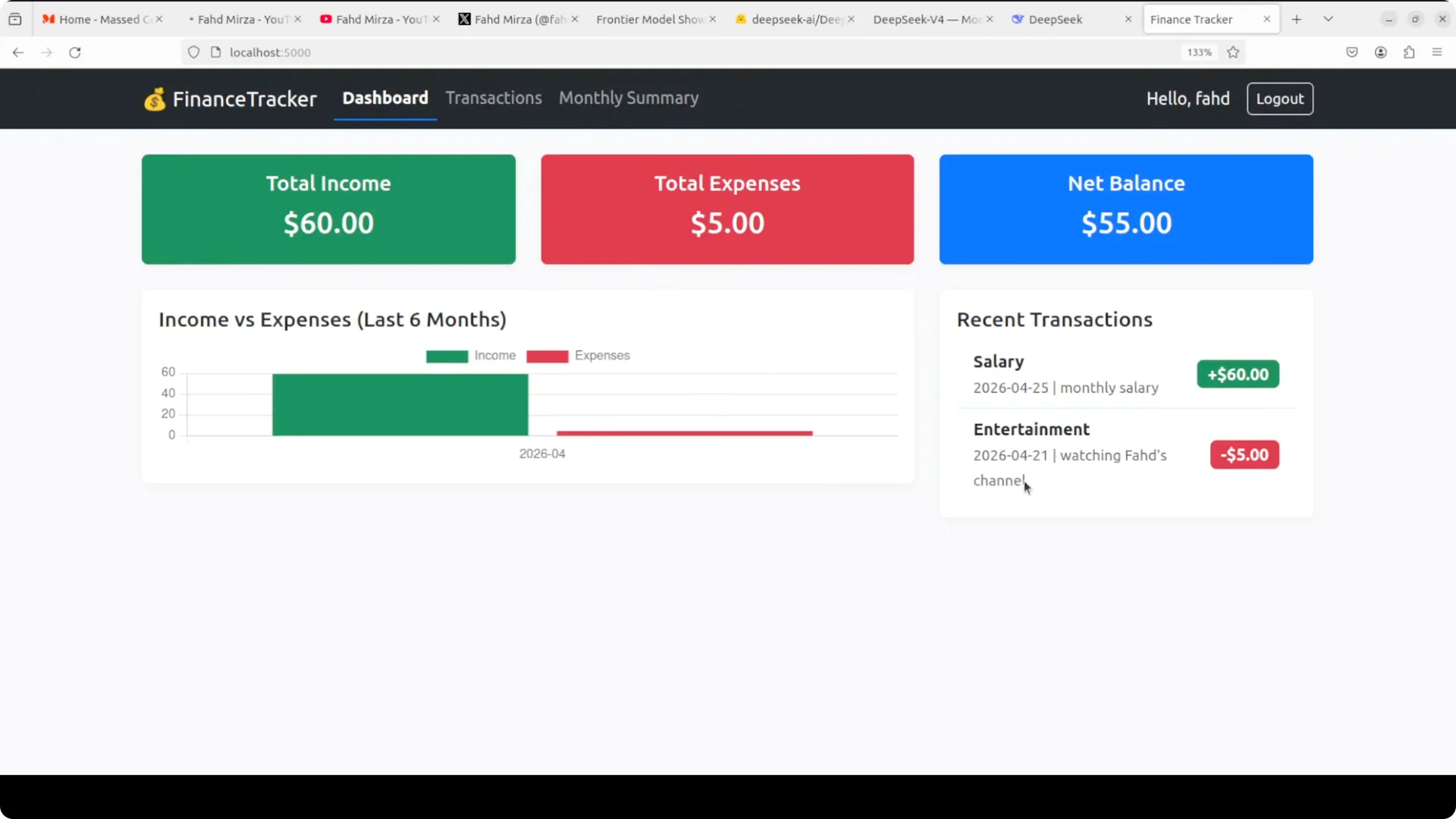Click the Entertainment transaction title
Screen dimensions: 1456x819
click(1031, 429)
